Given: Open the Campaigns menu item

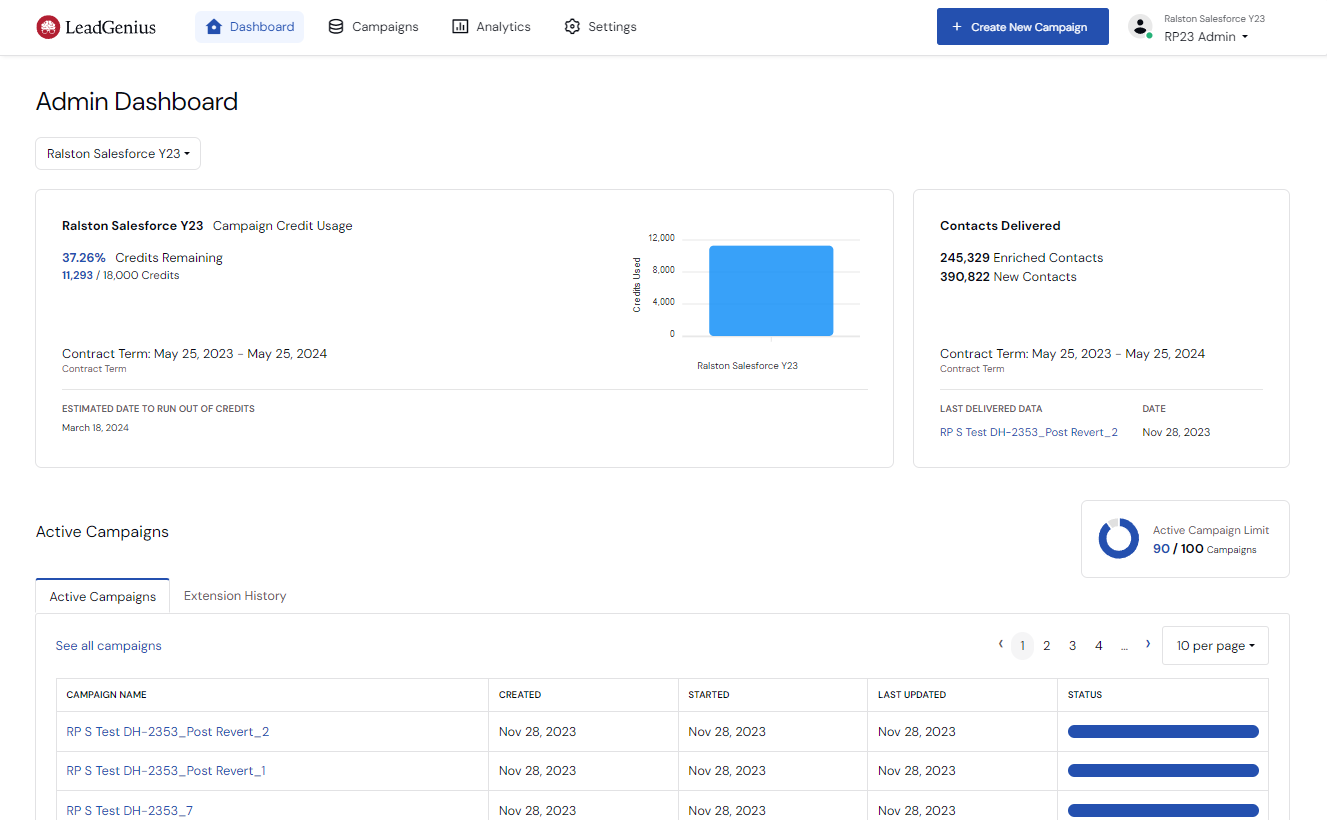Looking at the screenshot, I should [x=374, y=27].
